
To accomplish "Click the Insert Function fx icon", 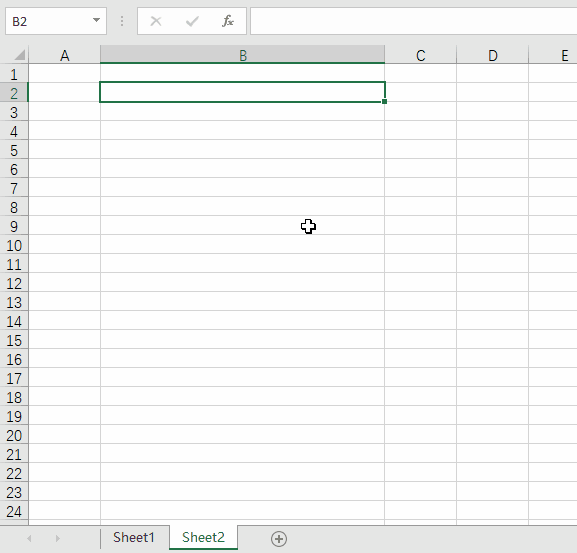I will coord(228,21).
